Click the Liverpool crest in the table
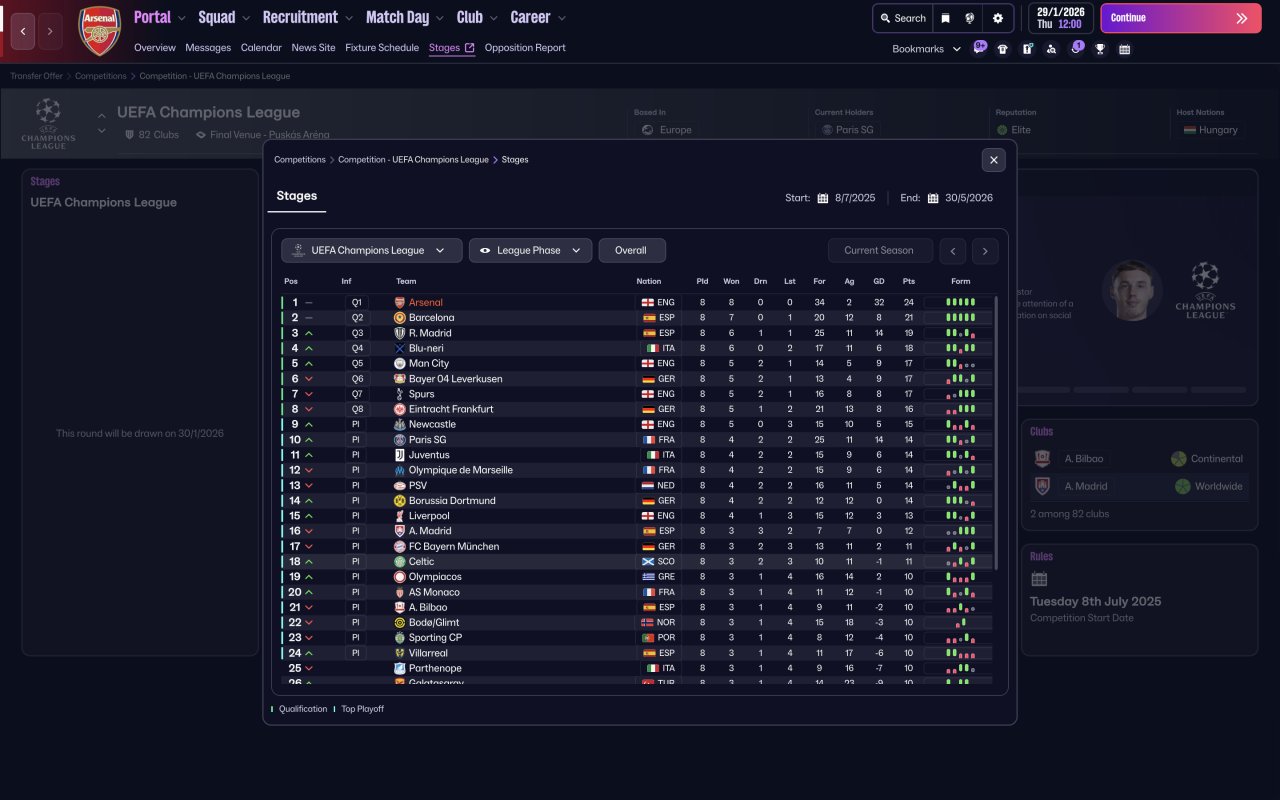The image size is (1280, 800). tap(400, 516)
